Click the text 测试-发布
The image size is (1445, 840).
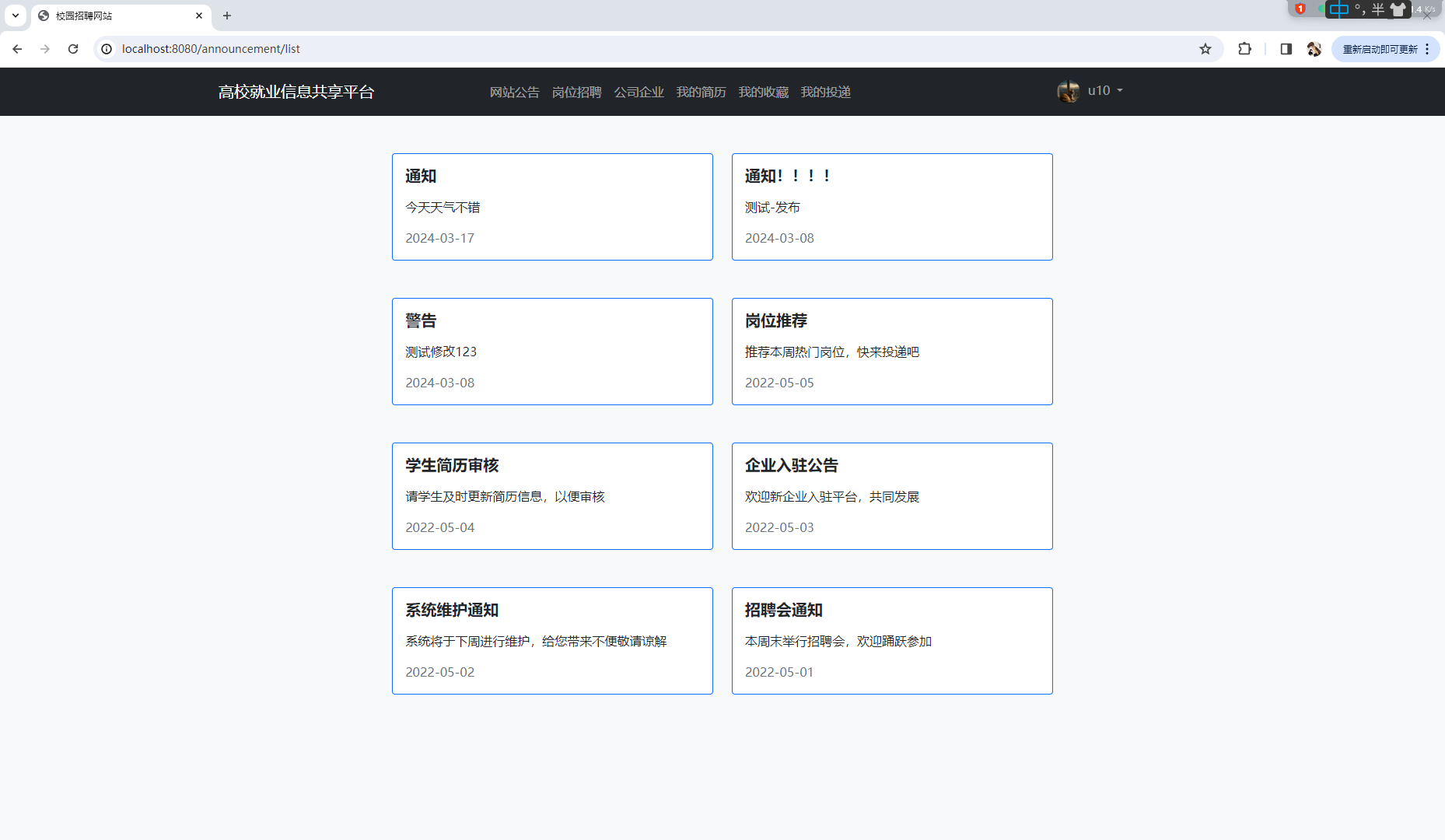[772, 208]
